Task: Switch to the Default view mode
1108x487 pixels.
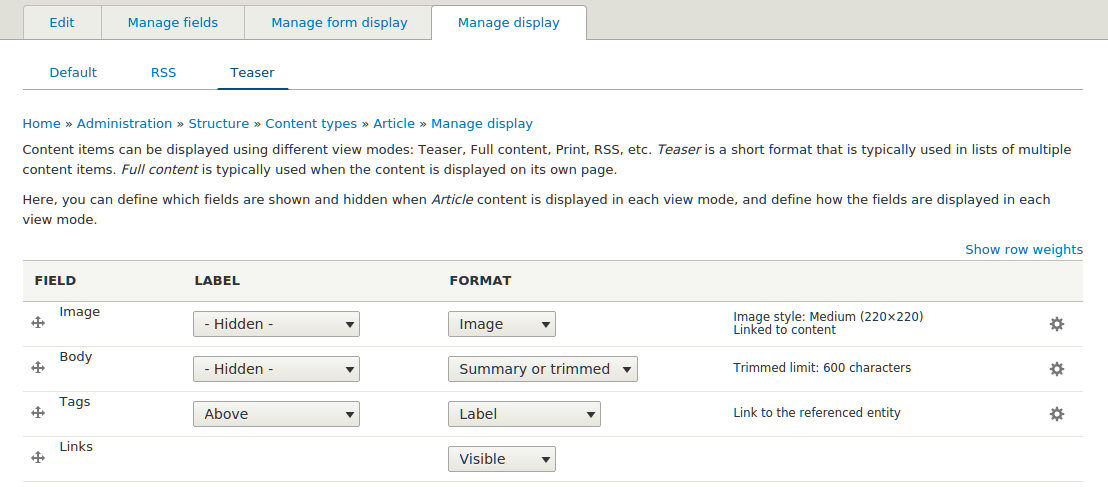Action: 73,73
